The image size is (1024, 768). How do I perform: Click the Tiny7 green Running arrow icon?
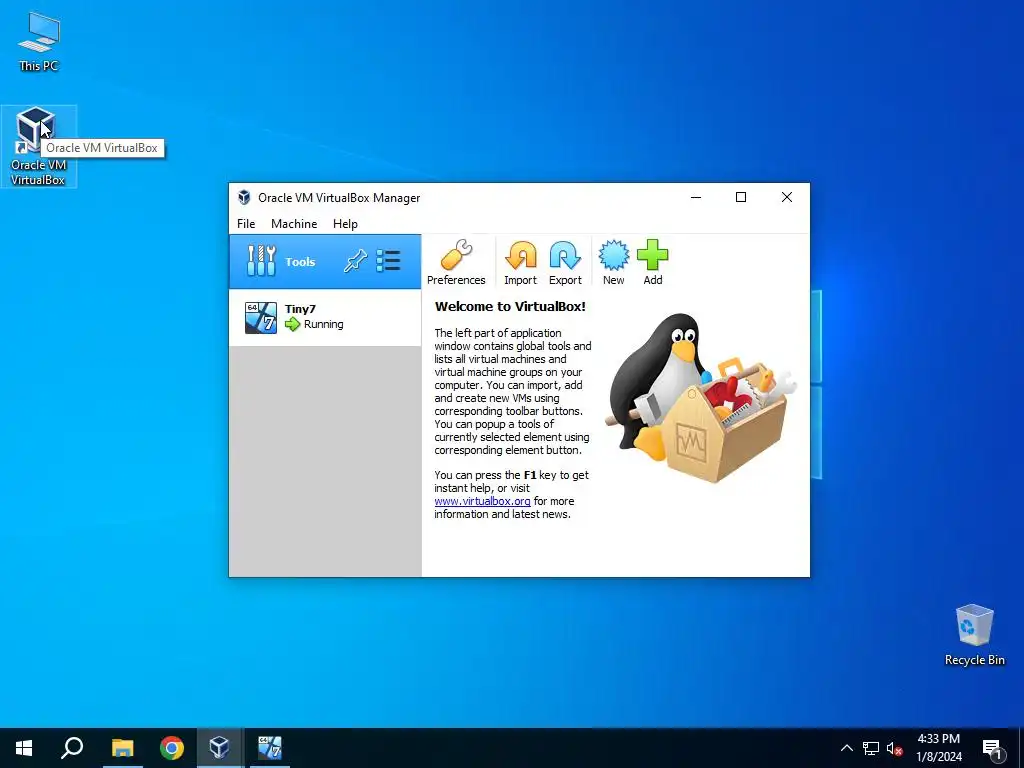293,324
